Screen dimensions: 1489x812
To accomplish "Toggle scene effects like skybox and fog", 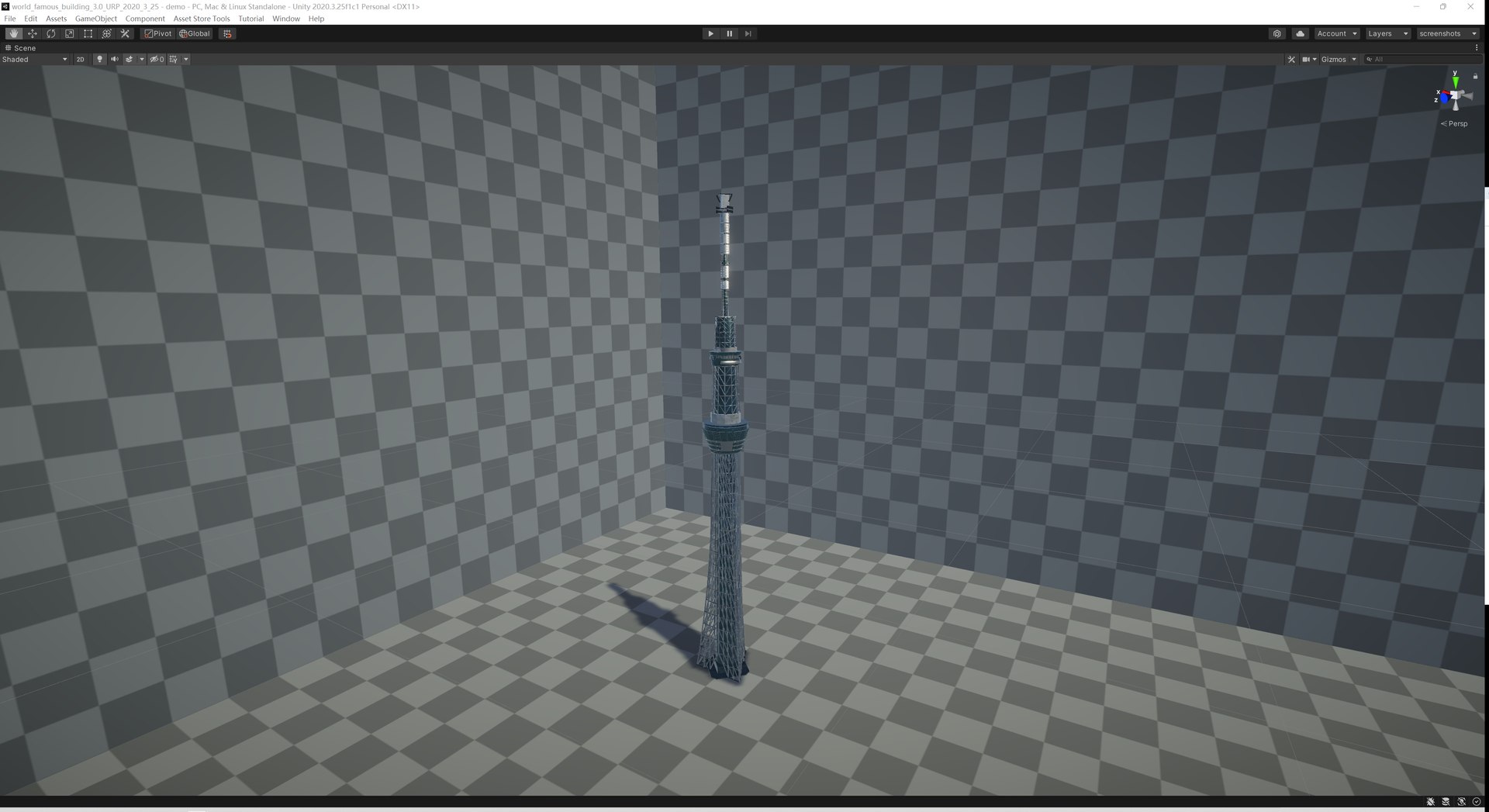I will pos(130,59).
